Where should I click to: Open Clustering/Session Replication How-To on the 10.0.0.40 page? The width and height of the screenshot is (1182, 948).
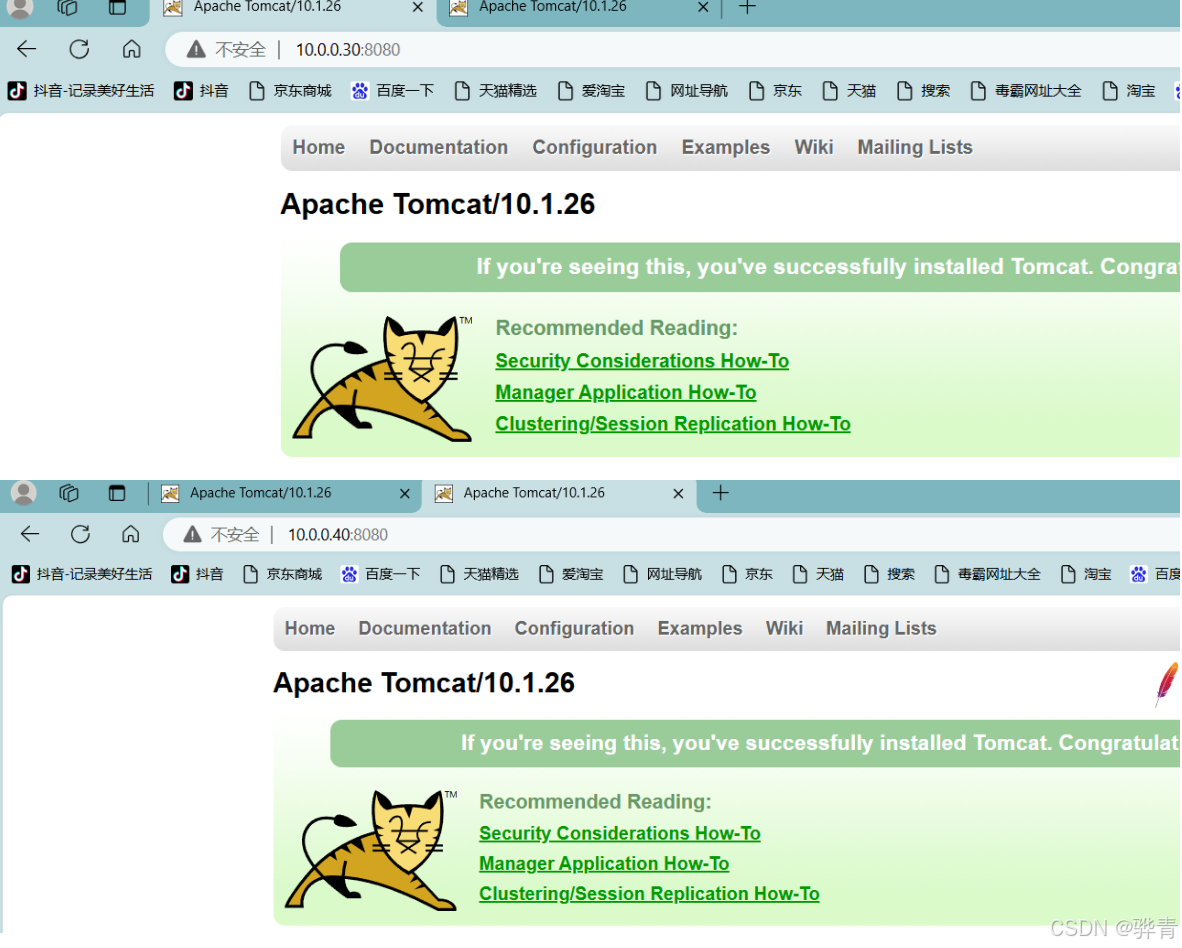click(649, 894)
